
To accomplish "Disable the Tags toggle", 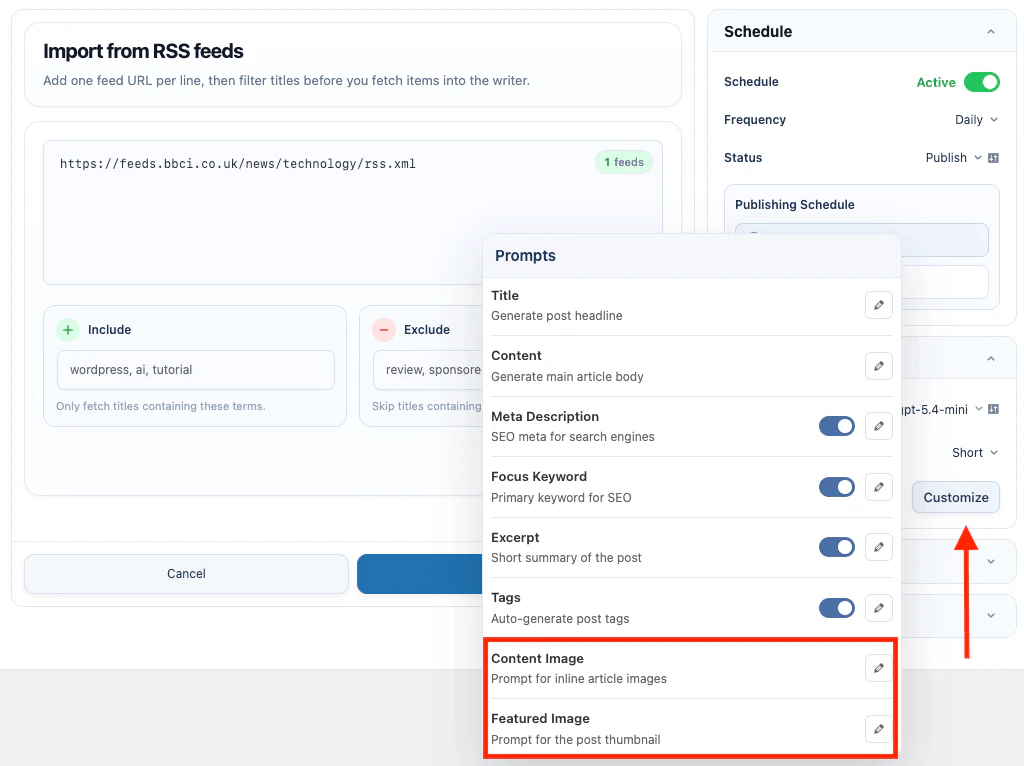I will 837,608.
